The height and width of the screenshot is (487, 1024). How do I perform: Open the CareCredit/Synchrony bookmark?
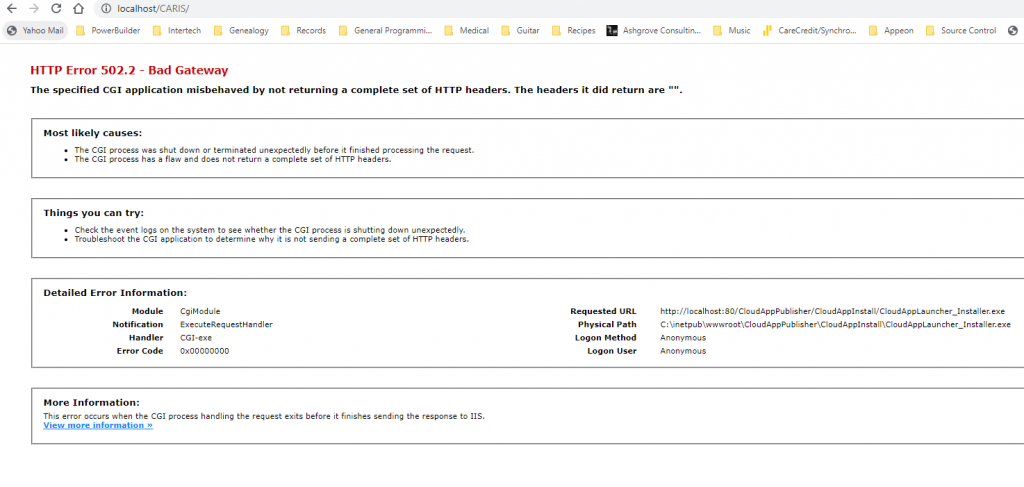tap(809, 30)
